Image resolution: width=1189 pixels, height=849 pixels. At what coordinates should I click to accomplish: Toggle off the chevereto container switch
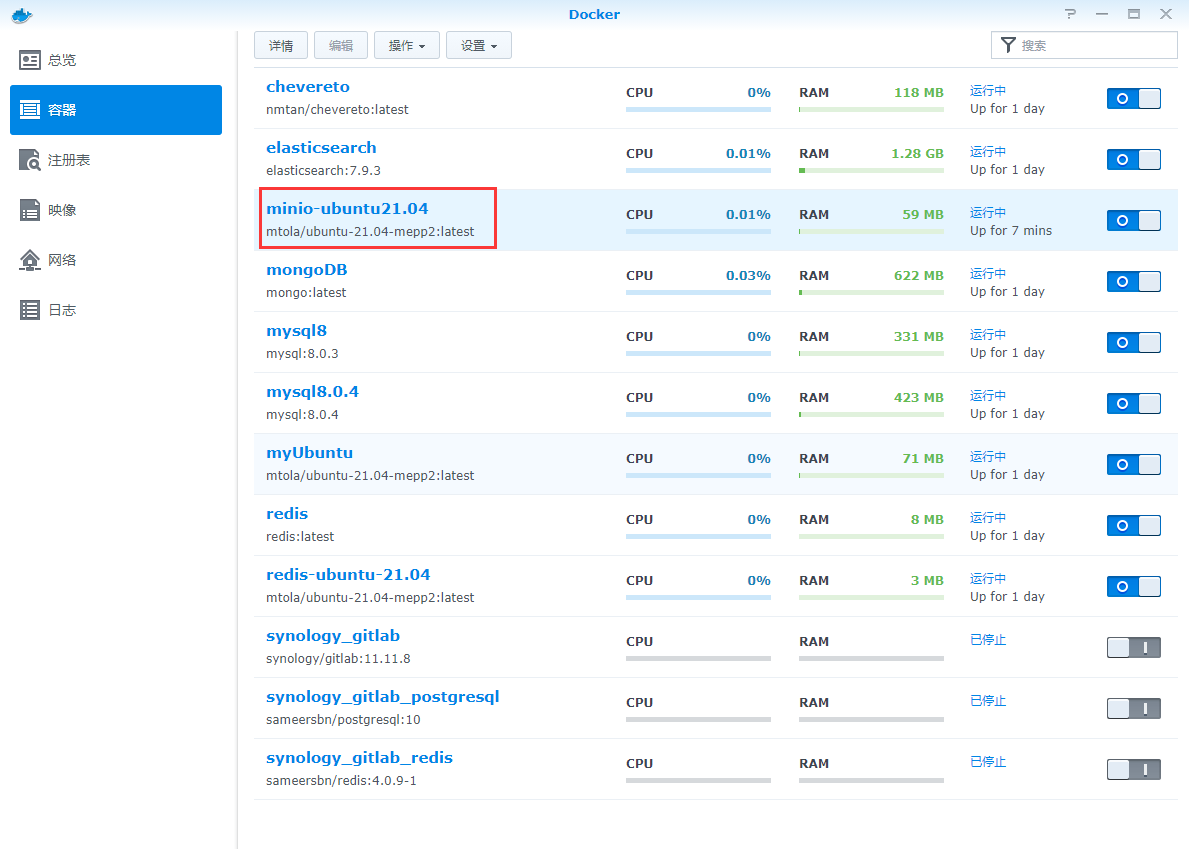[1134, 99]
